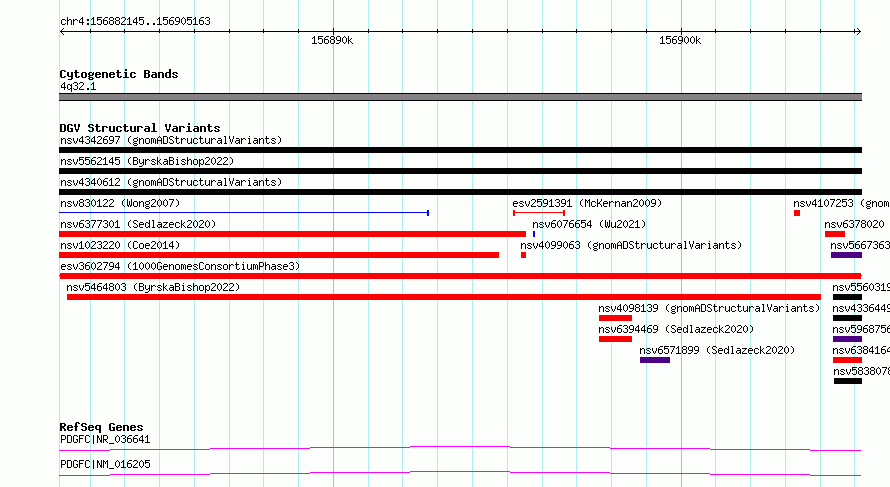Image resolution: width=890 pixels, height=487 pixels.
Task: Click the 156900k ruler label
Action: (x=680, y=40)
